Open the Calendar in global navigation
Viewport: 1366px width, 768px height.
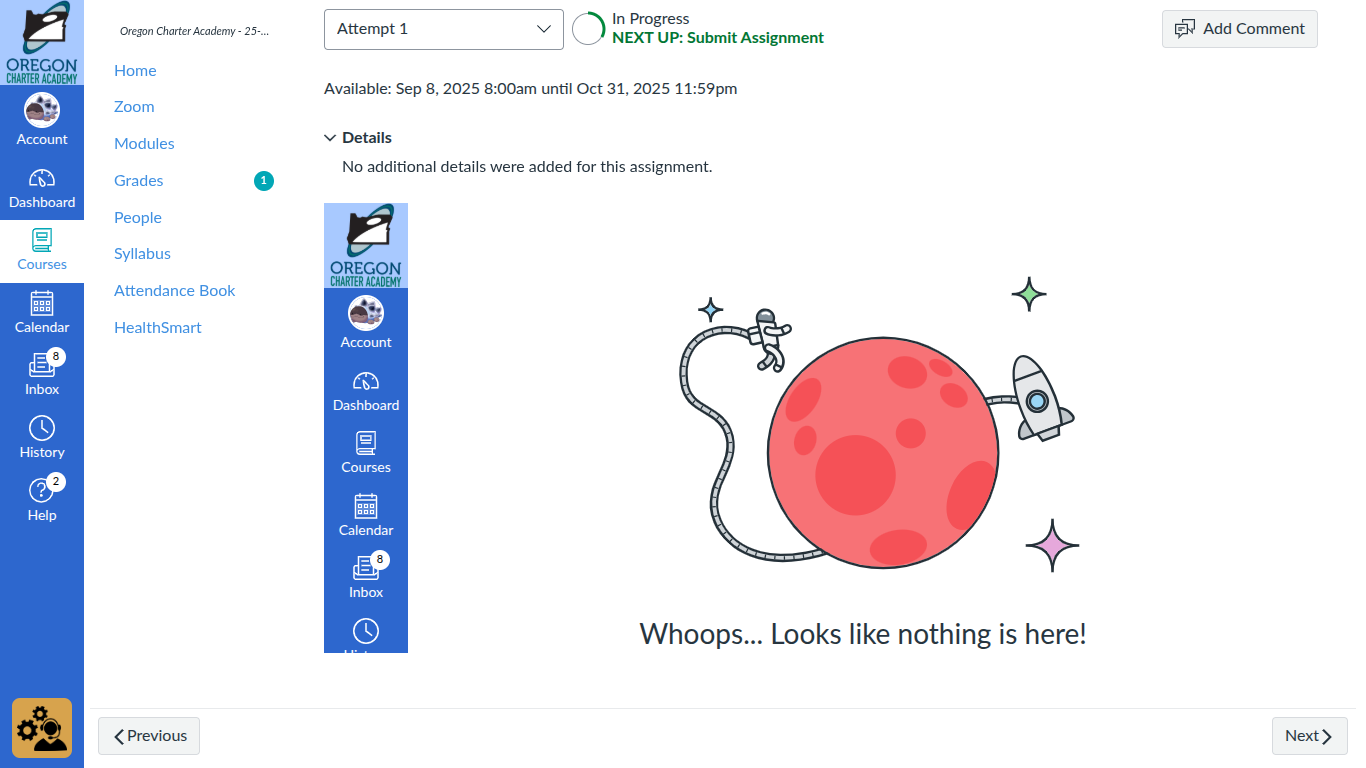[x=42, y=314]
